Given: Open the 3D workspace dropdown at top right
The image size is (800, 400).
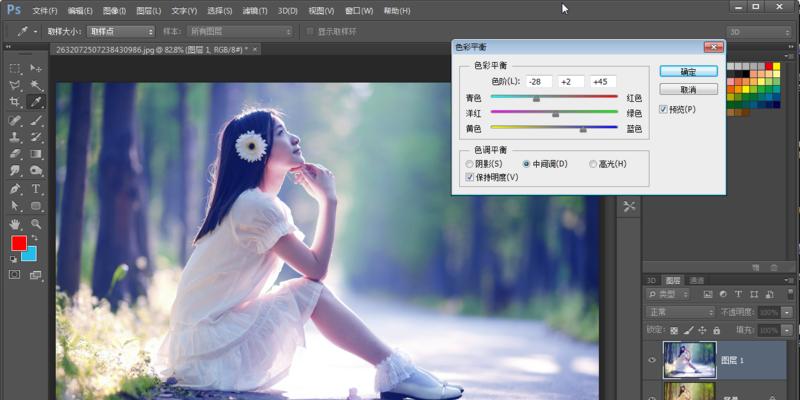Looking at the screenshot, I should (759, 32).
